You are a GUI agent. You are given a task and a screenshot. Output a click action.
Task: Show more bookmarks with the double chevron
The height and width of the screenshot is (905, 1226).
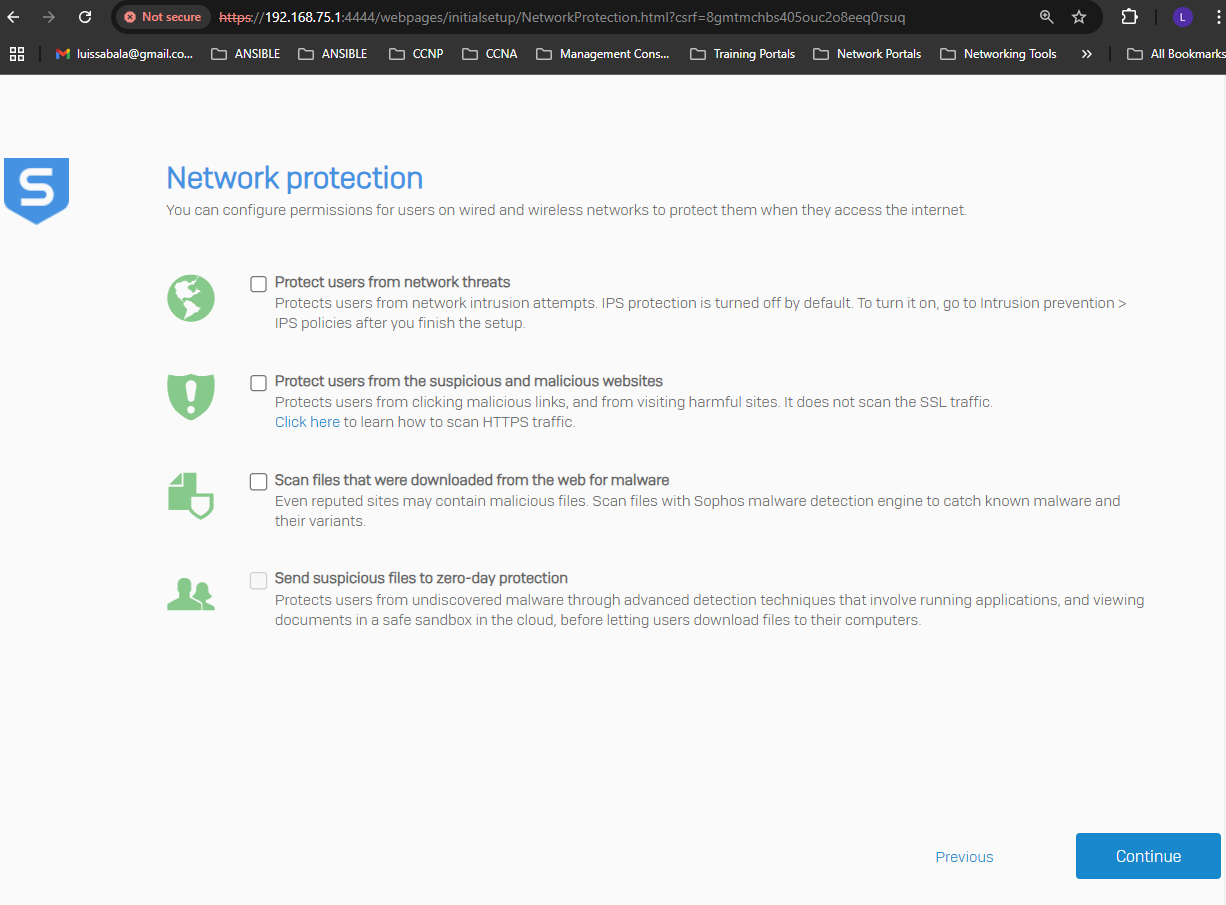coord(1086,54)
